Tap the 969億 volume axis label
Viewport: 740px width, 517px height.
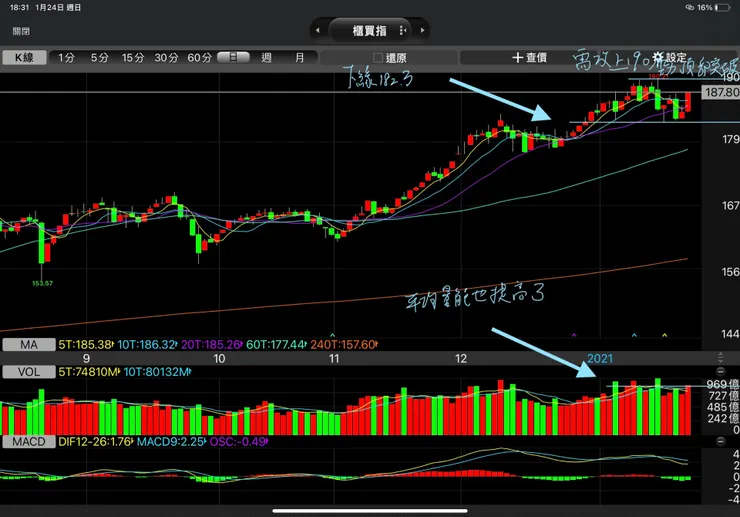tap(722, 384)
